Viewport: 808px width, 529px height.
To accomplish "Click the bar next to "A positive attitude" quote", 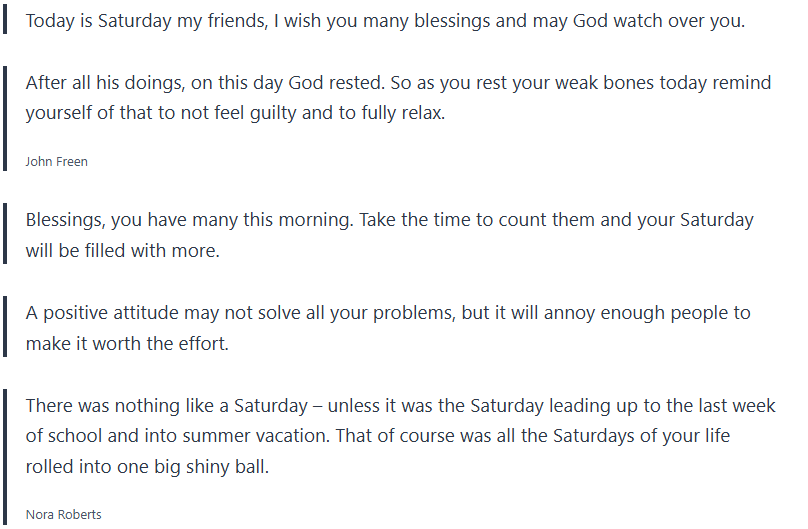I will 5,326.
